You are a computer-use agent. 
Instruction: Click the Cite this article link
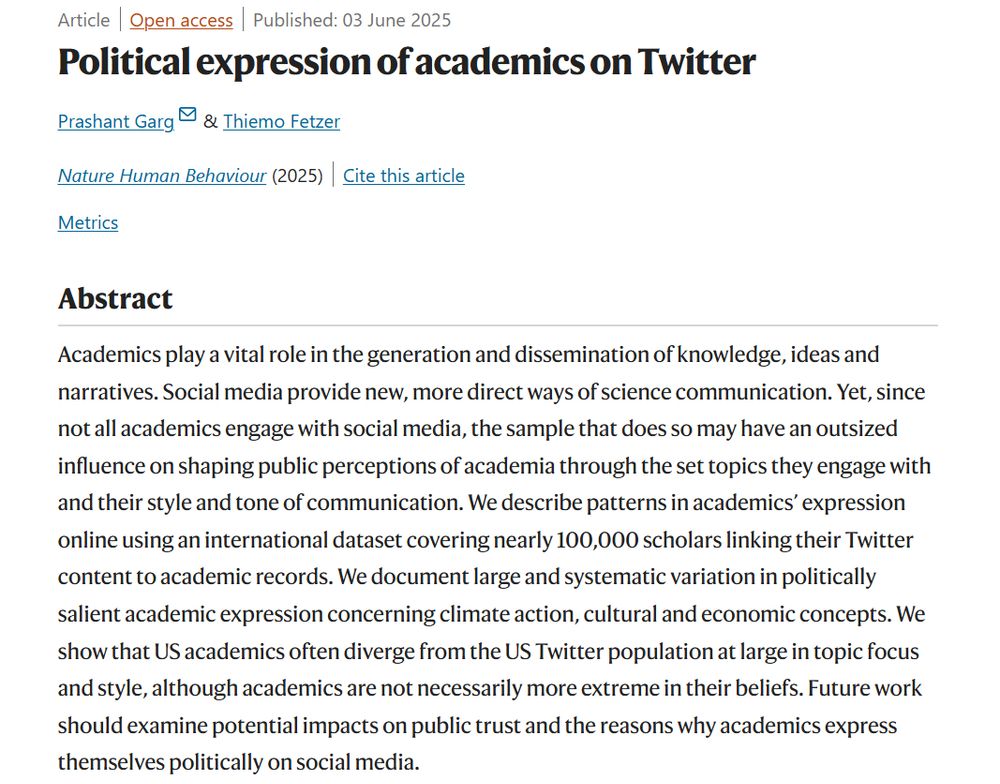pos(404,175)
